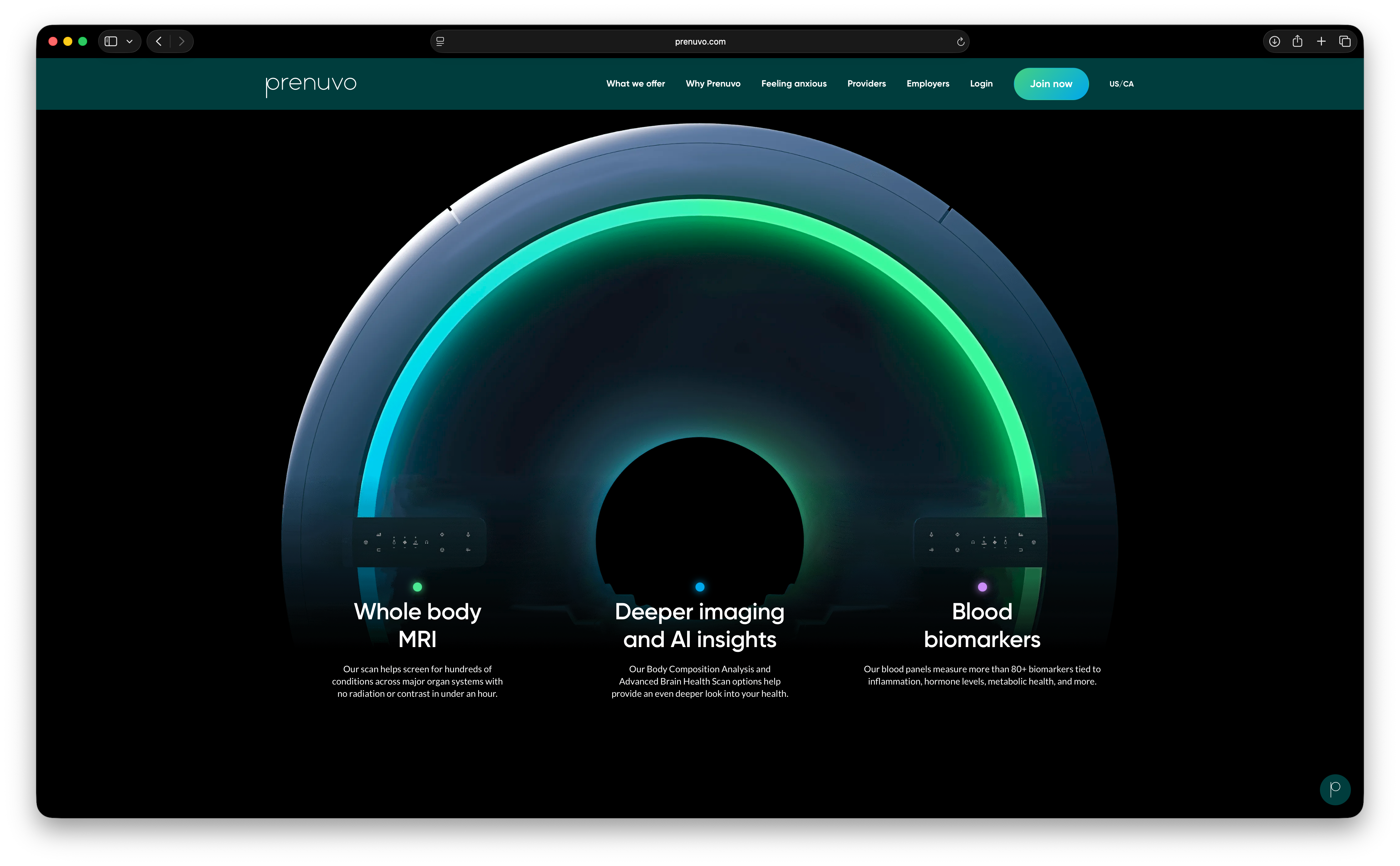Click the prenuvo.com address bar
Image resolution: width=1400 pixels, height=866 pixels.
700,41
